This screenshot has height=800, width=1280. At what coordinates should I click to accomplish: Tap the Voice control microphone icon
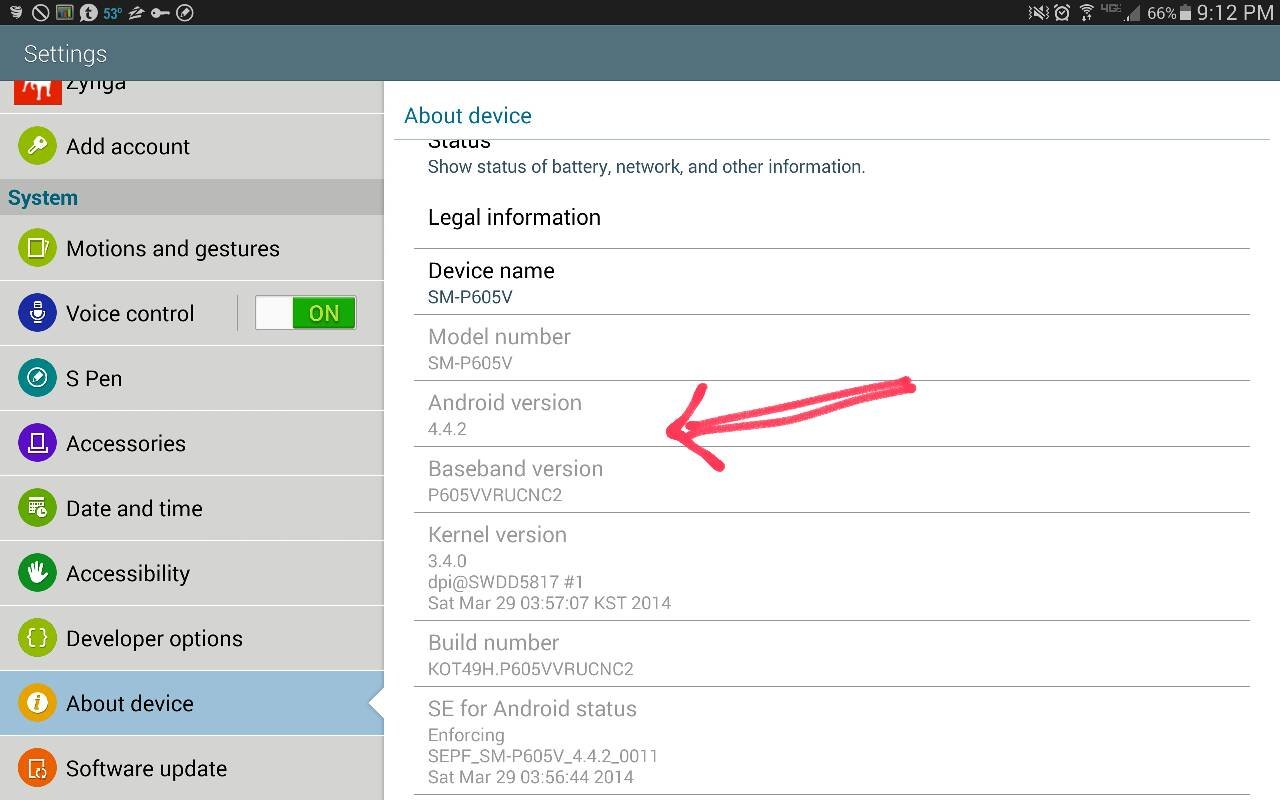click(37, 313)
